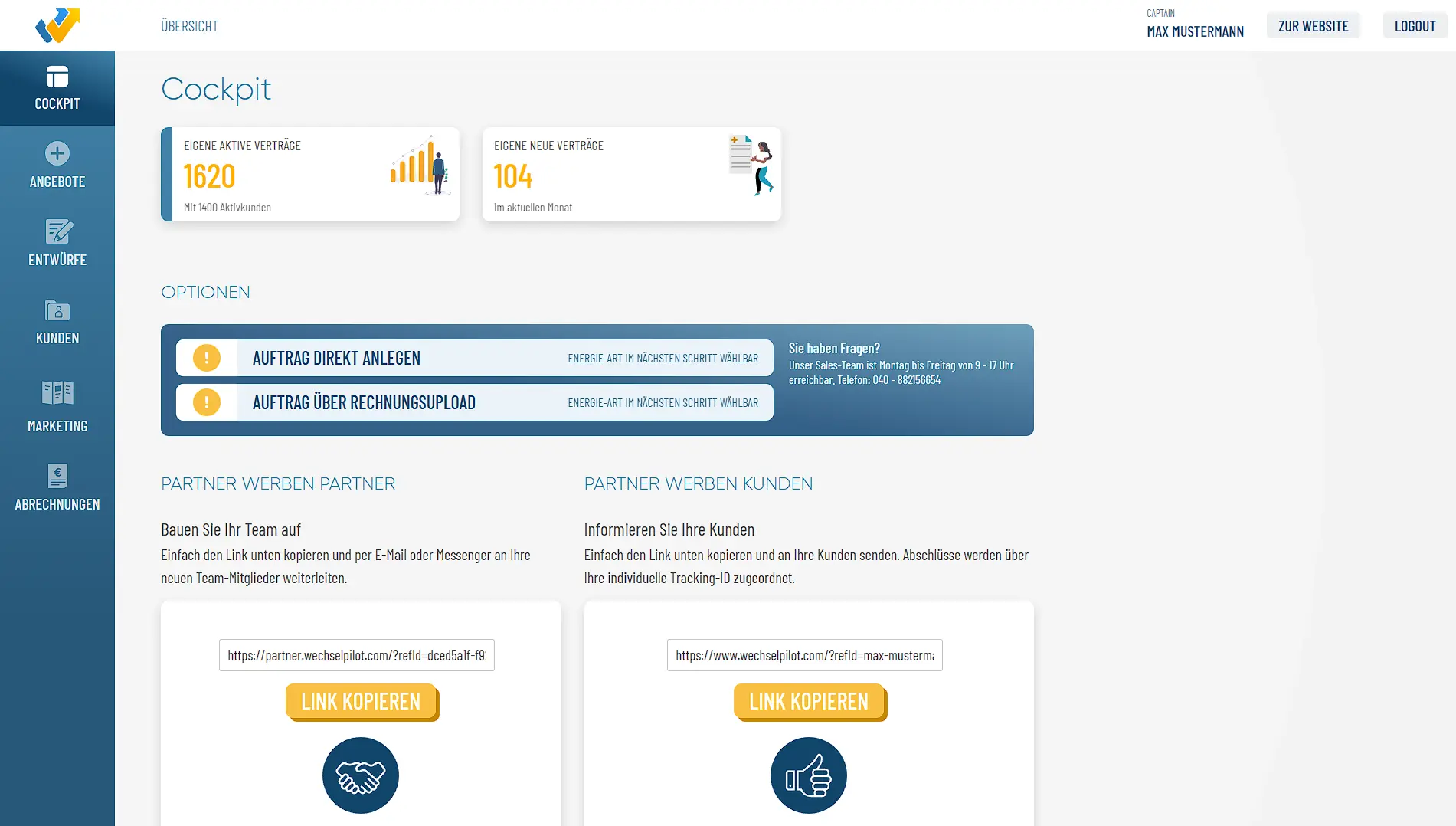Open Abrechnungen euro document icon
The image size is (1456, 826).
(57, 476)
